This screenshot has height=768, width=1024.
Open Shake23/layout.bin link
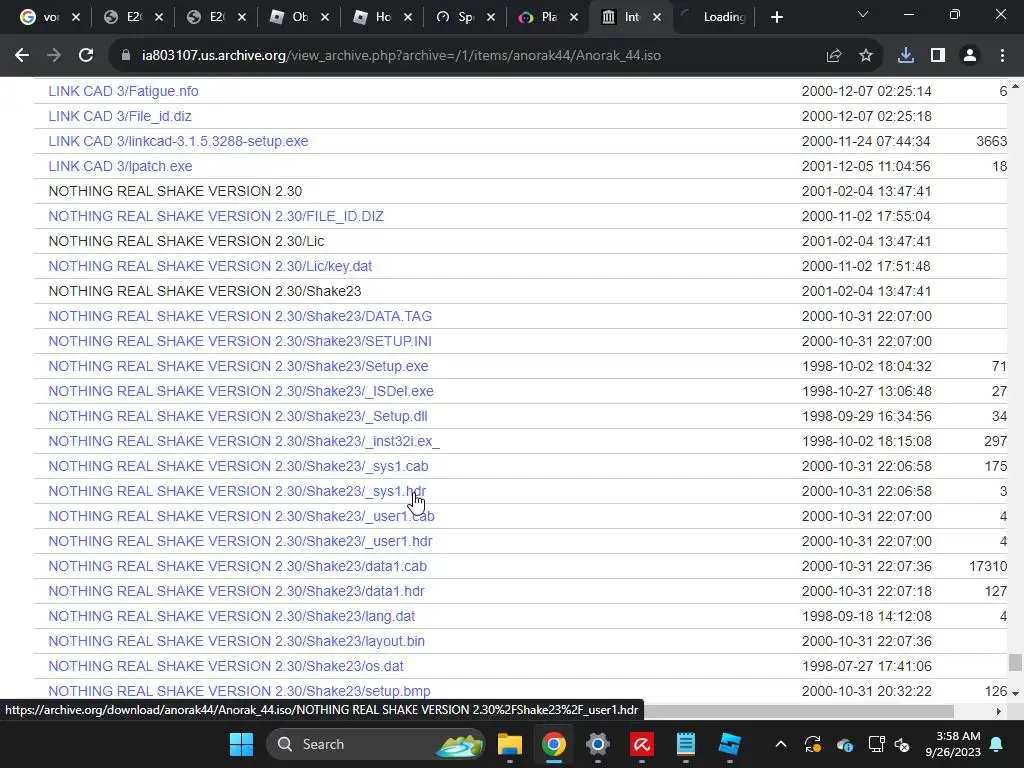(236, 641)
